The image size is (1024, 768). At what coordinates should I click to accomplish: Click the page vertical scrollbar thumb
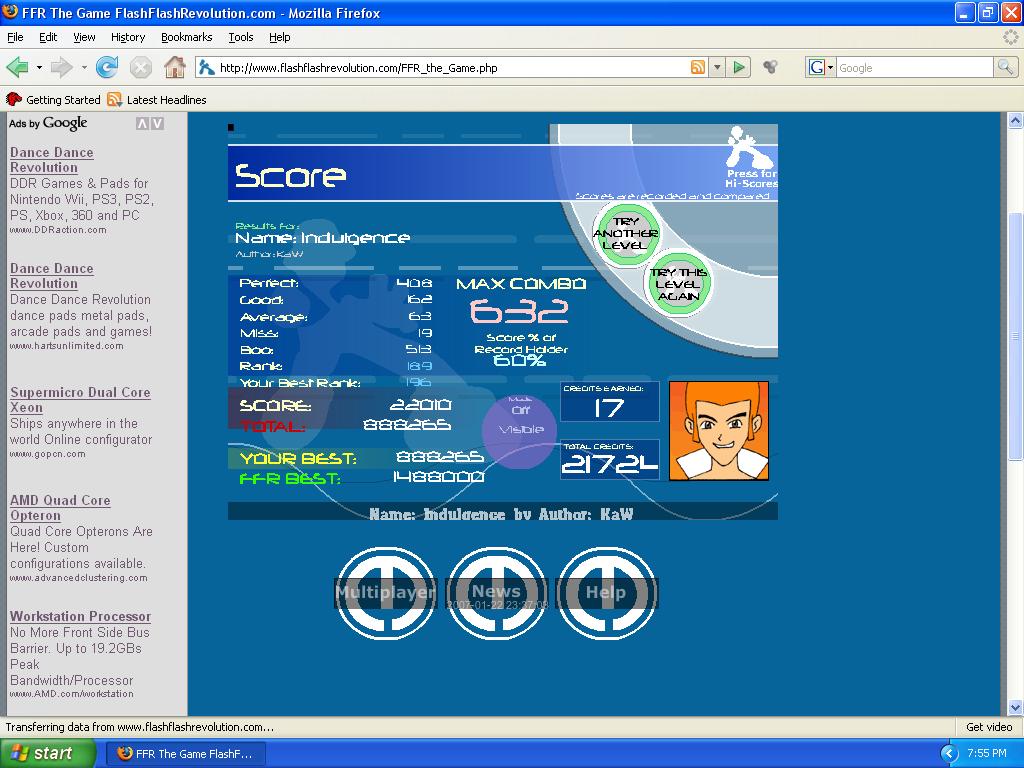coord(1015,336)
